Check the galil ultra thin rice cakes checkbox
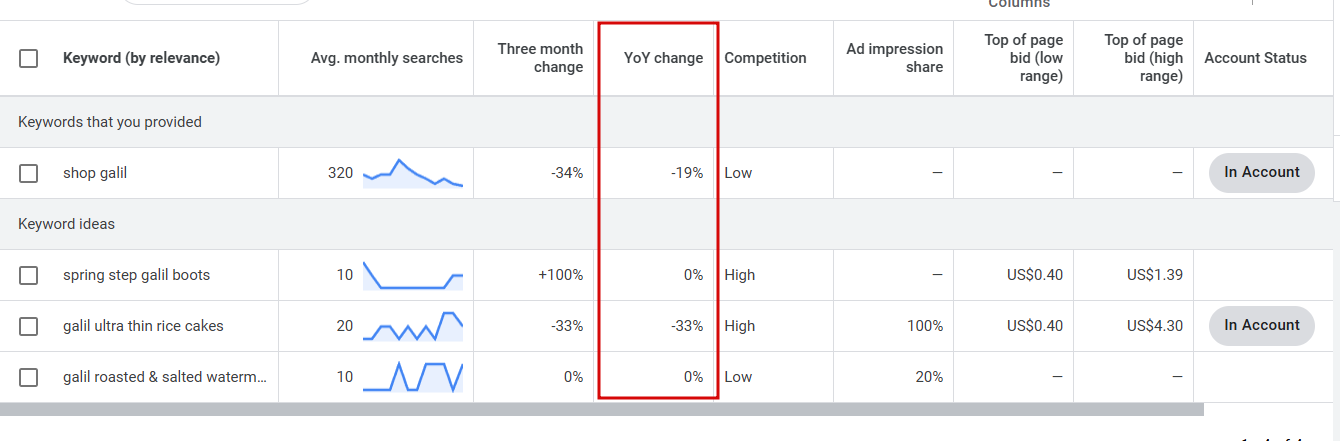The width and height of the screenshot is (1340, 441). (29, 326)
